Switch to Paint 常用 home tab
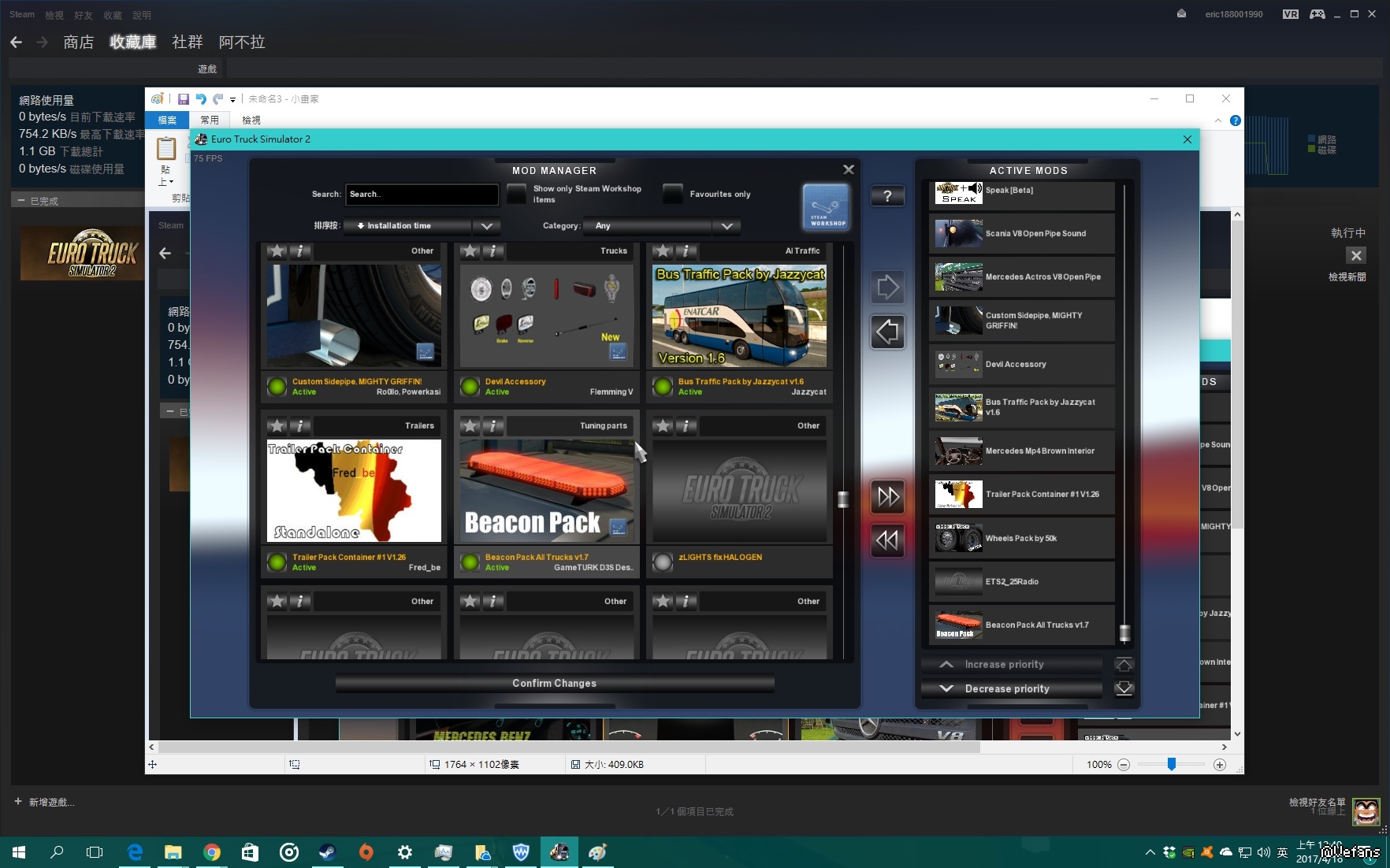Screen dimensions: 1390x868 click(x=209, y=120)
